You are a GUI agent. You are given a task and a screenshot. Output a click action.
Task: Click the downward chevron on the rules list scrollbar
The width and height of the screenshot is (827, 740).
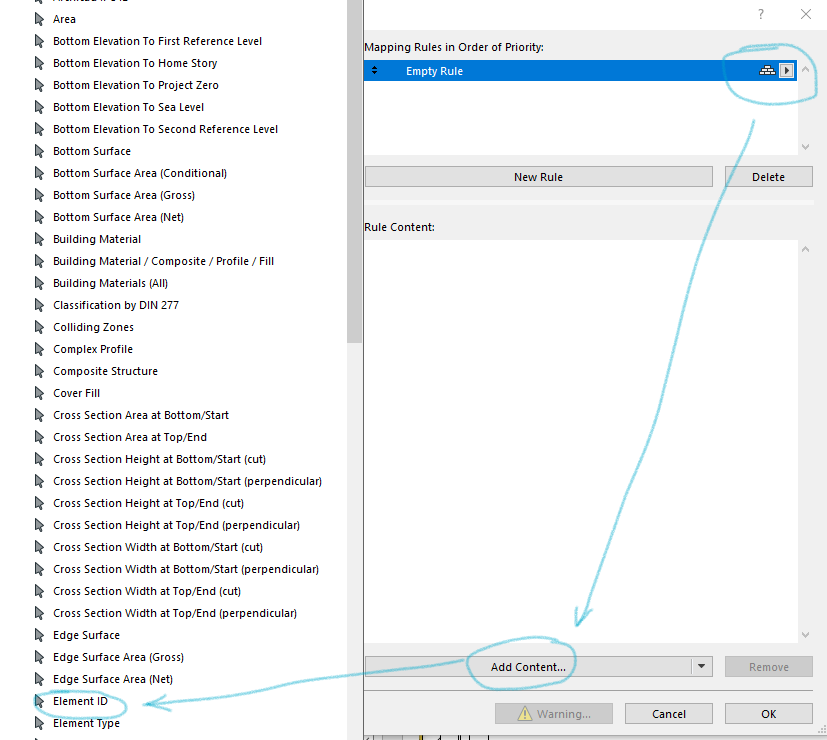(x=804, y=146)
